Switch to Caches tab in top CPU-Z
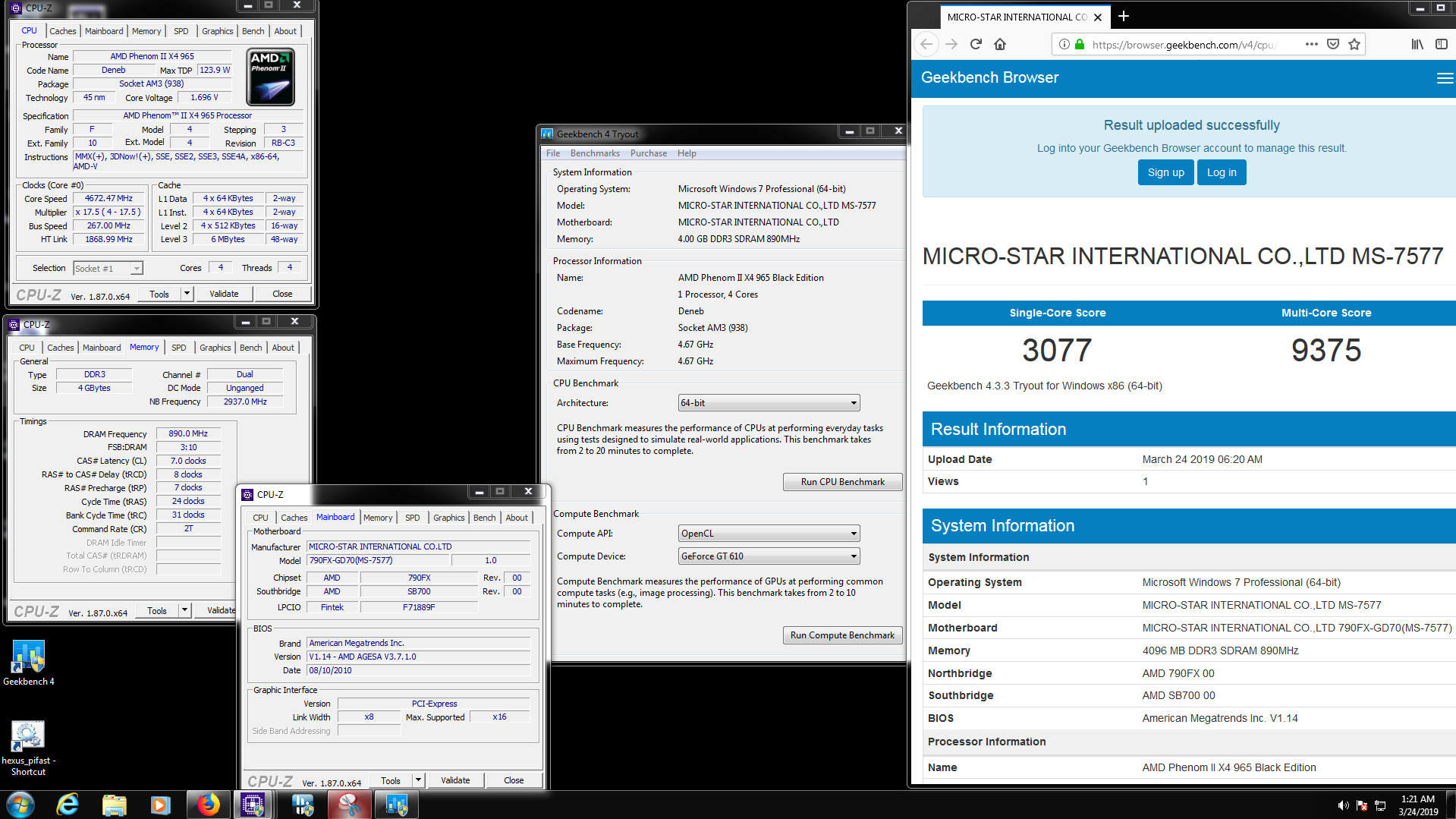The height and width of the screenshot is (819, 1456). [63, 31]
